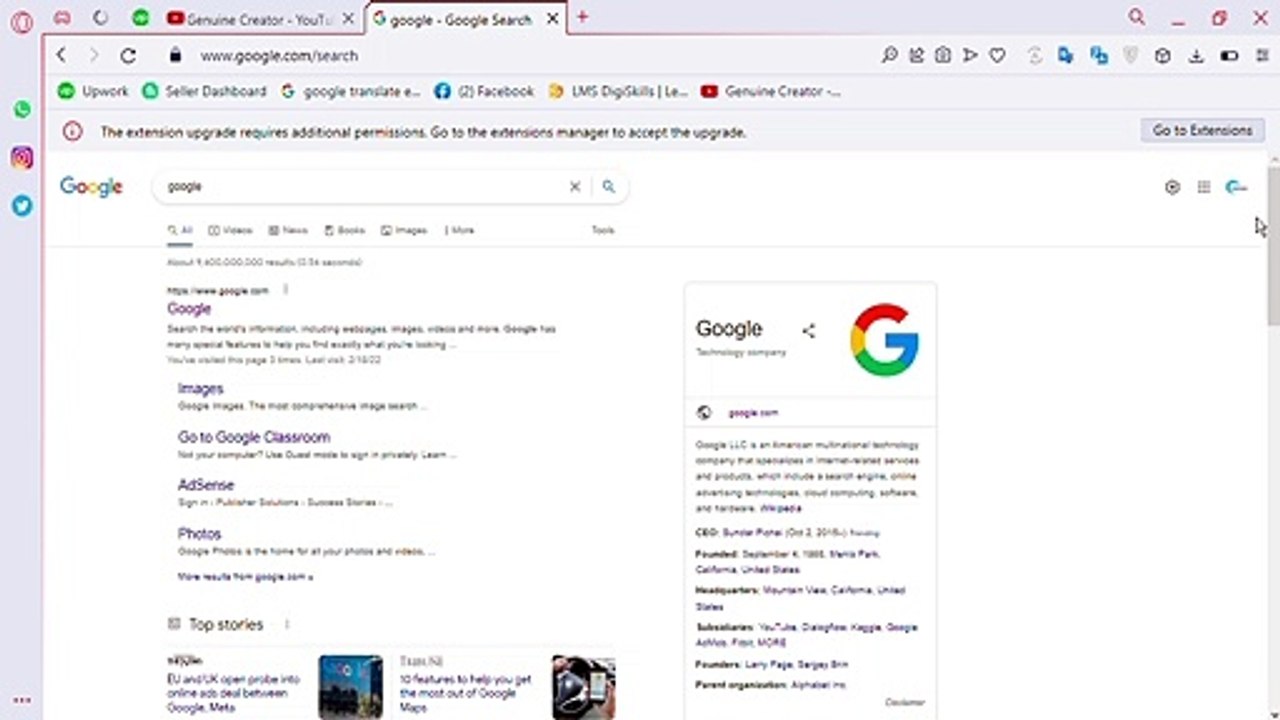1280x720 pixels.
Task: Open the Images sitelink
Action: coord(200,388)
